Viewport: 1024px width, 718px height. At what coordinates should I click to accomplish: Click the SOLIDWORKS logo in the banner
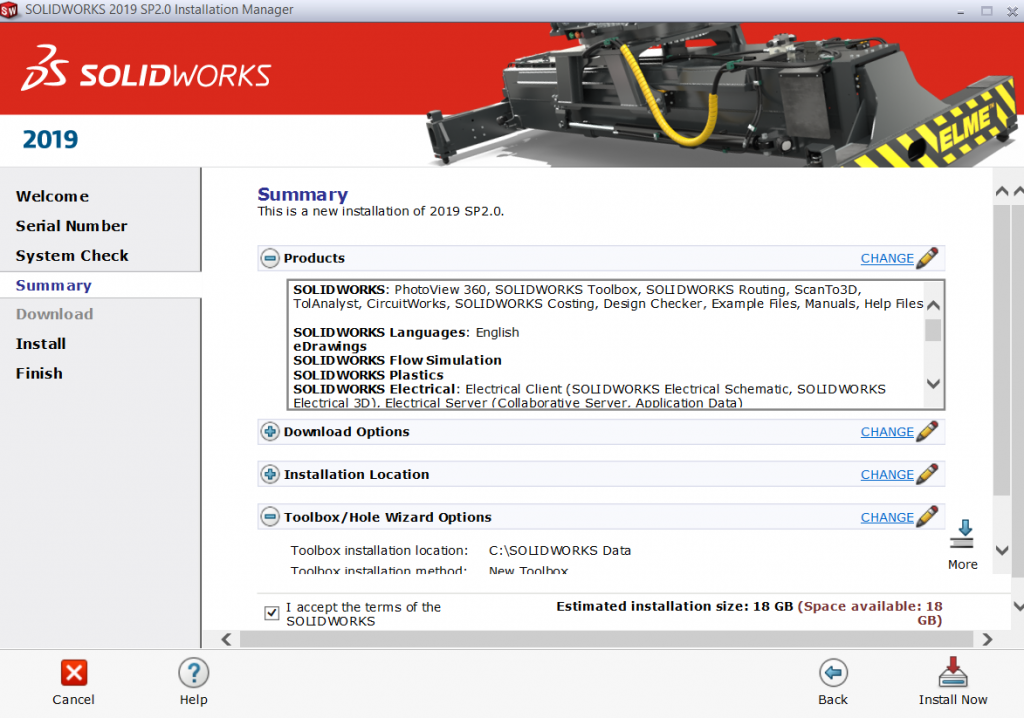point(146,69)
